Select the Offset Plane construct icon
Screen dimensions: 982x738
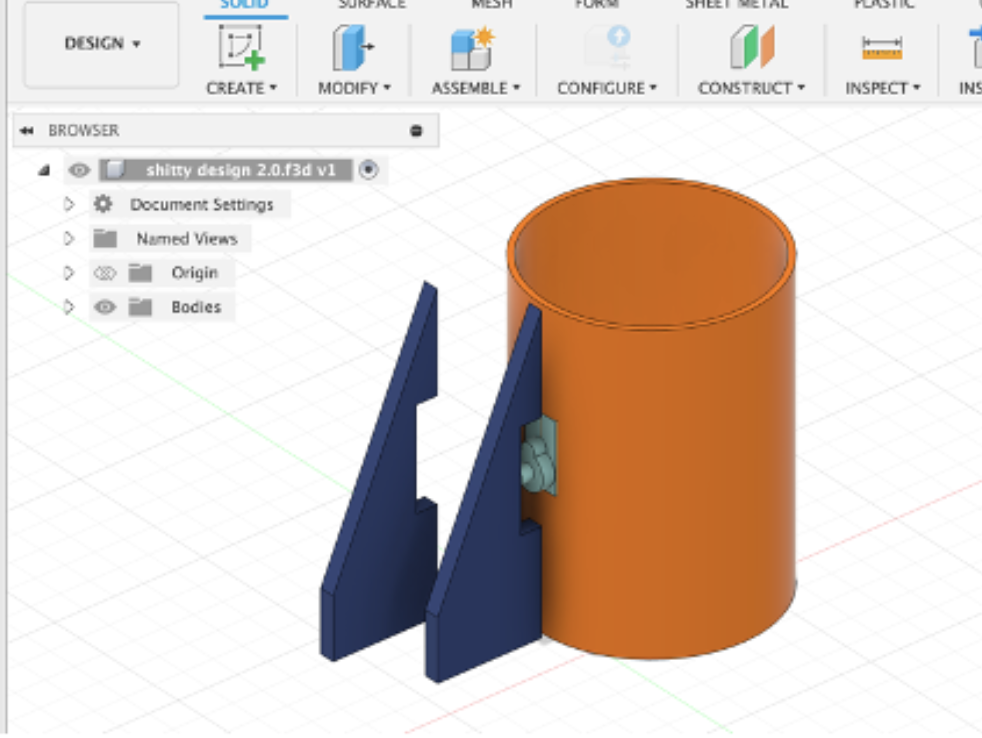[752, 47]
